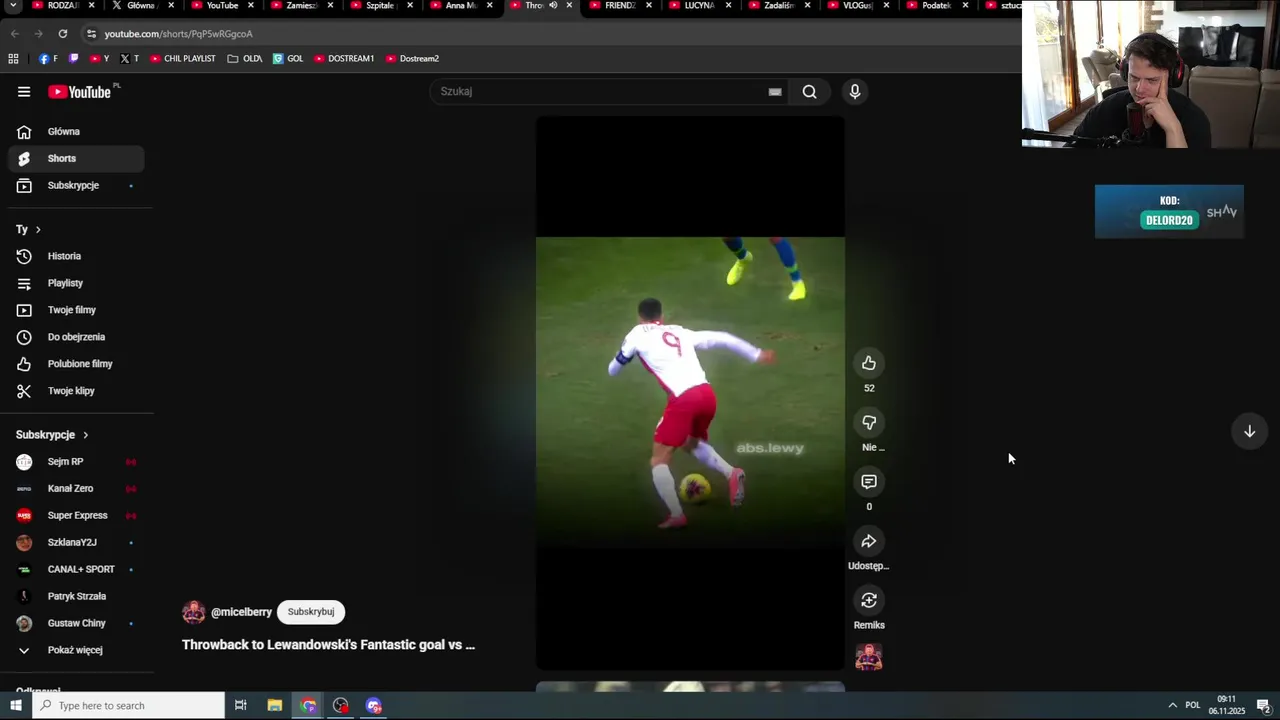The height and width of the screenshot is (720, 1280).
Task: Open site information icon in address bar
Action: point(92,34)
